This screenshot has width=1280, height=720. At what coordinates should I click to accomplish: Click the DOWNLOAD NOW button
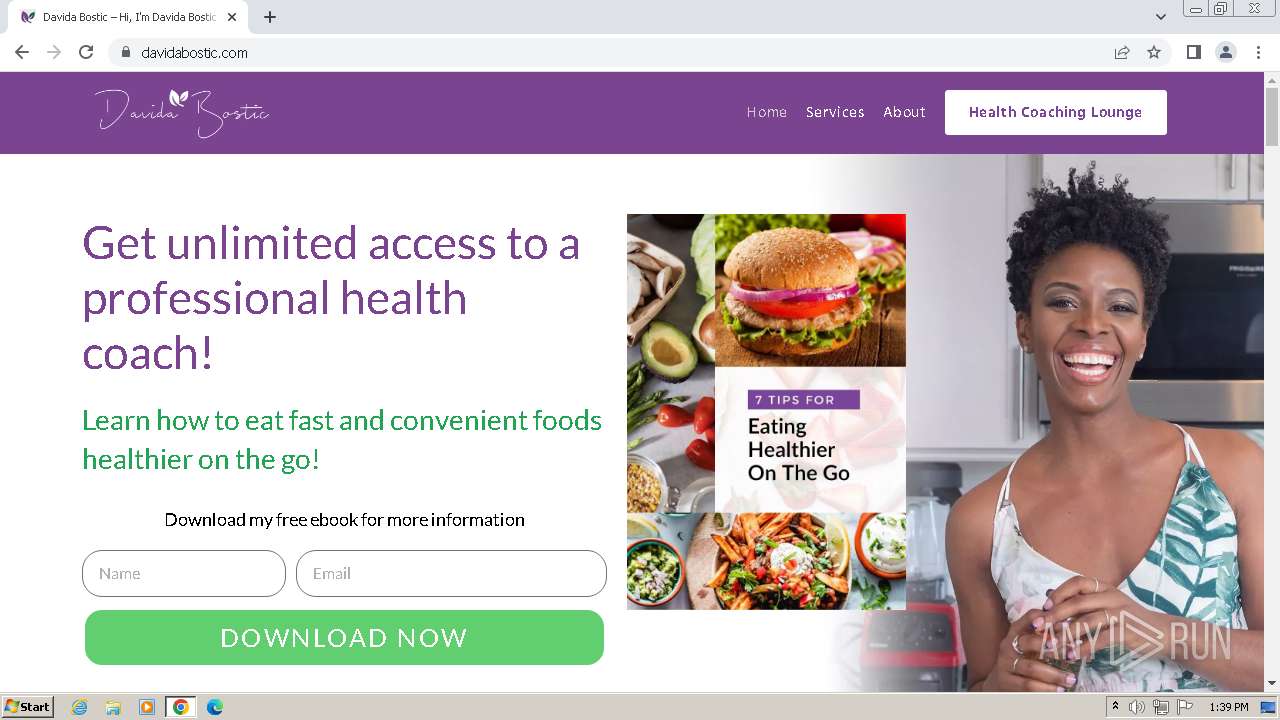click(x=344, y=638)
